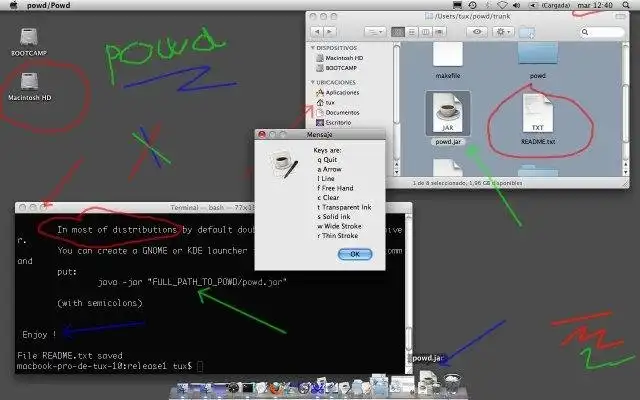Open the powd/Powd application menu

[x=49, y=5]
